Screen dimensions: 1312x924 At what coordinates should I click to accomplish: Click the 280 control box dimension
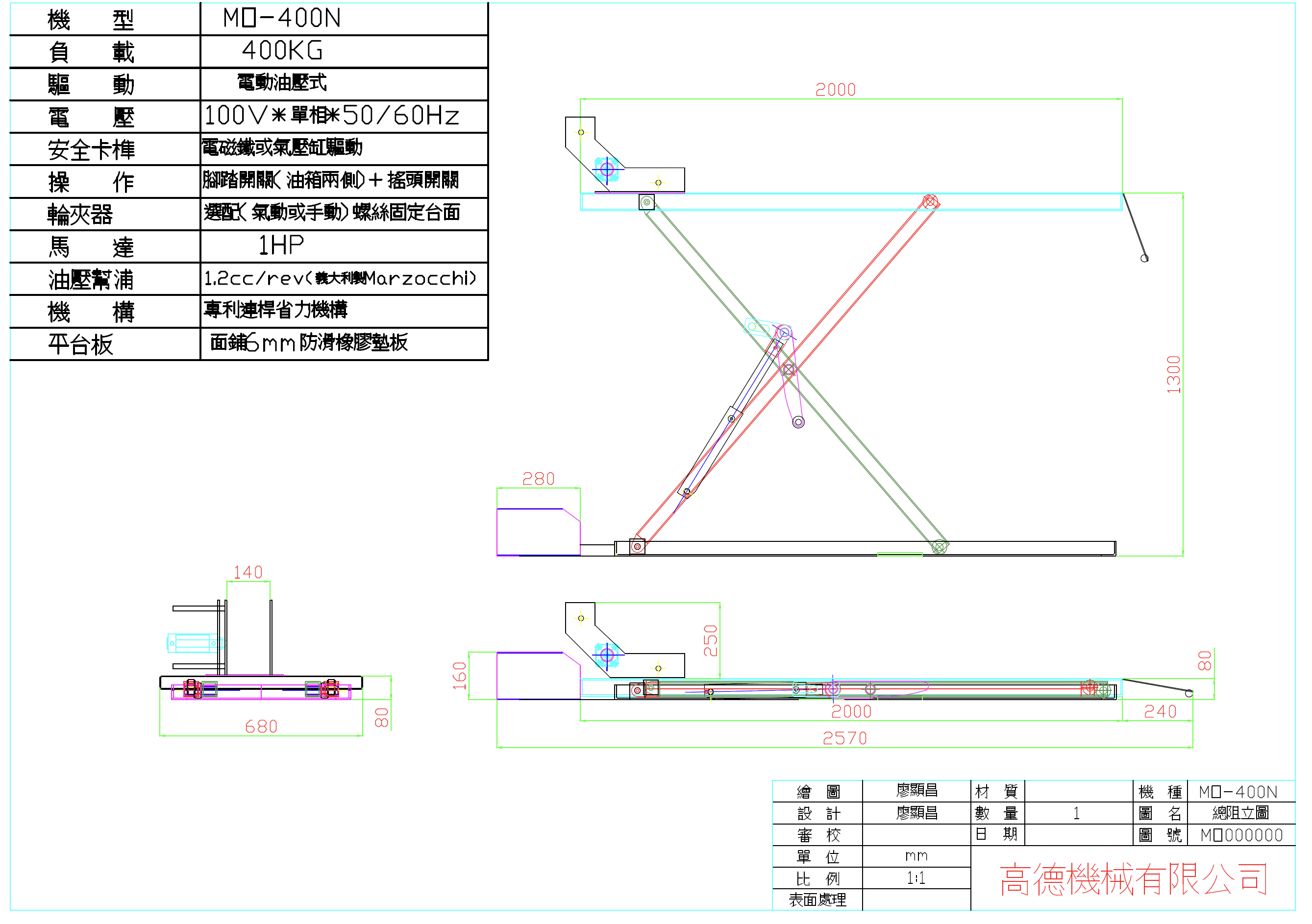click(538, 479)
